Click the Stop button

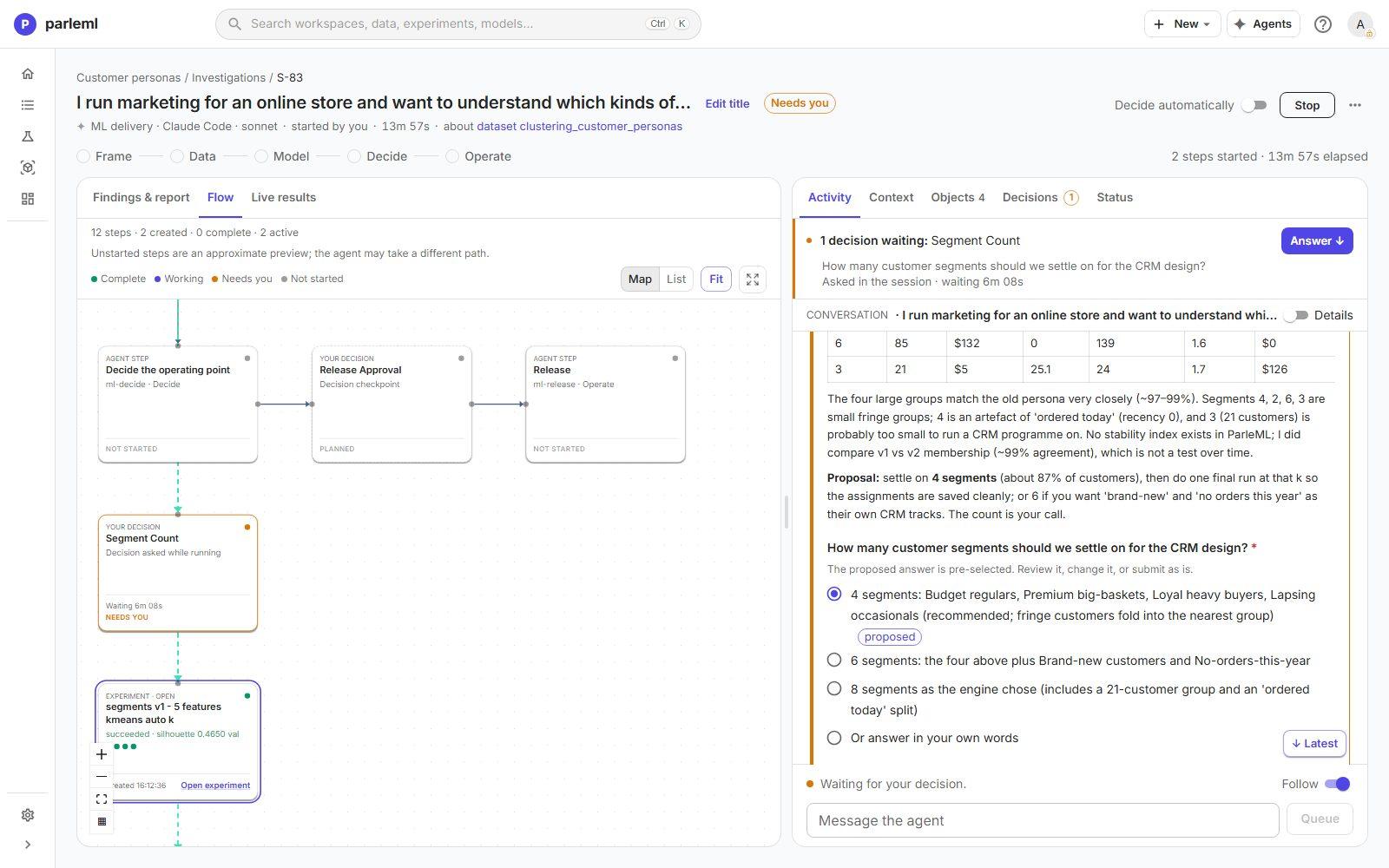tap(1307, 105)
